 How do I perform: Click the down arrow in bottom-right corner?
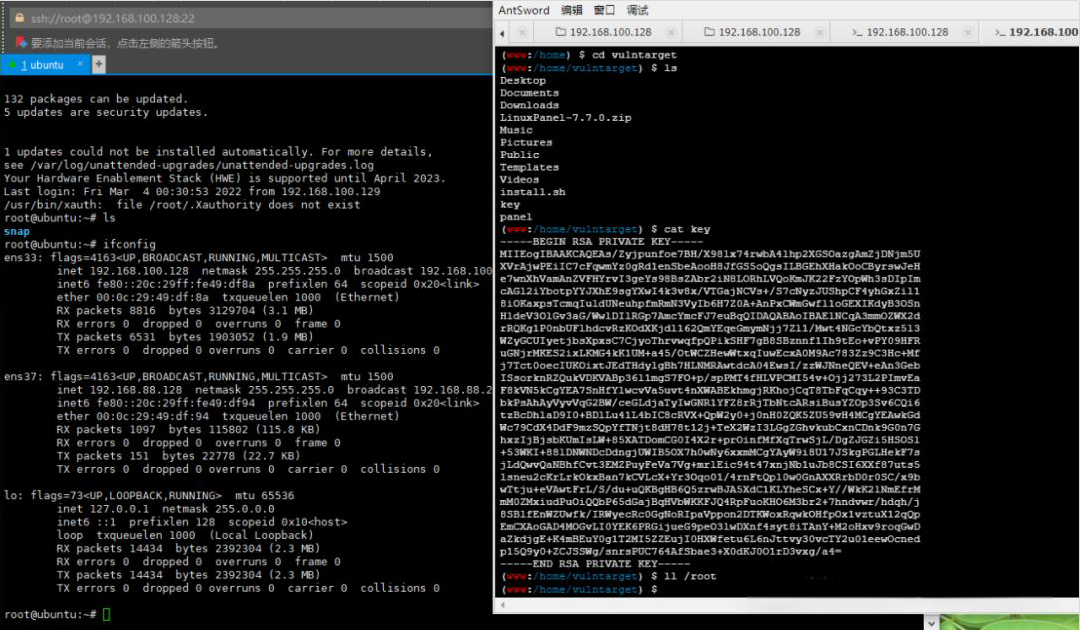931,622
